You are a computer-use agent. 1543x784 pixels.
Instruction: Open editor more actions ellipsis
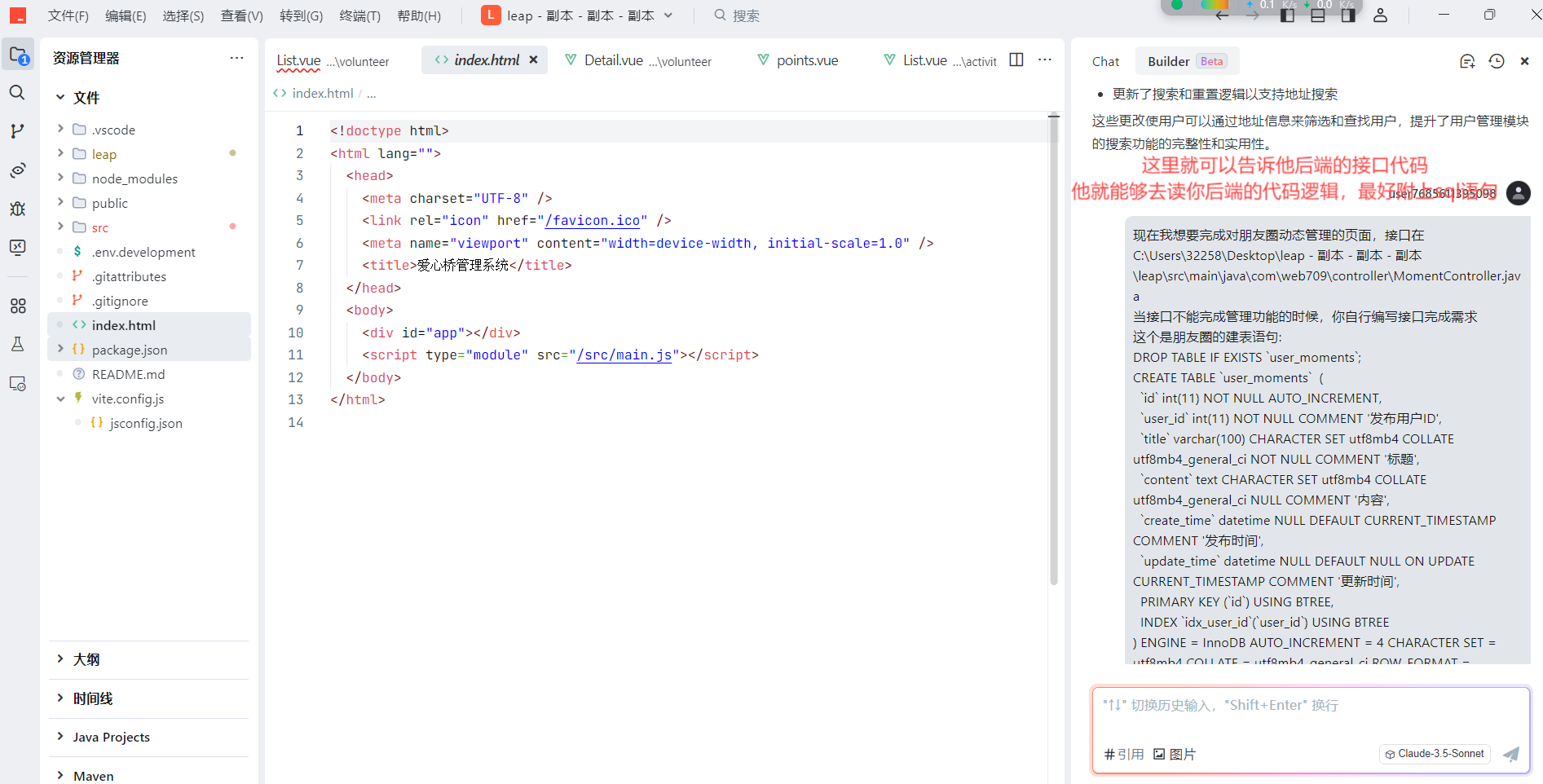[x=1045, y=59]
